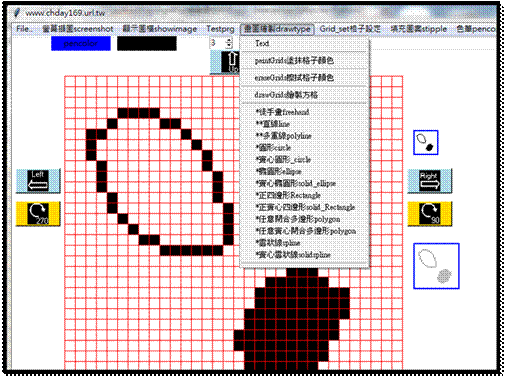Click the Right arrow shift button
Image resolution: width=508 pixels, height=380 pixels.
(430, 181)
